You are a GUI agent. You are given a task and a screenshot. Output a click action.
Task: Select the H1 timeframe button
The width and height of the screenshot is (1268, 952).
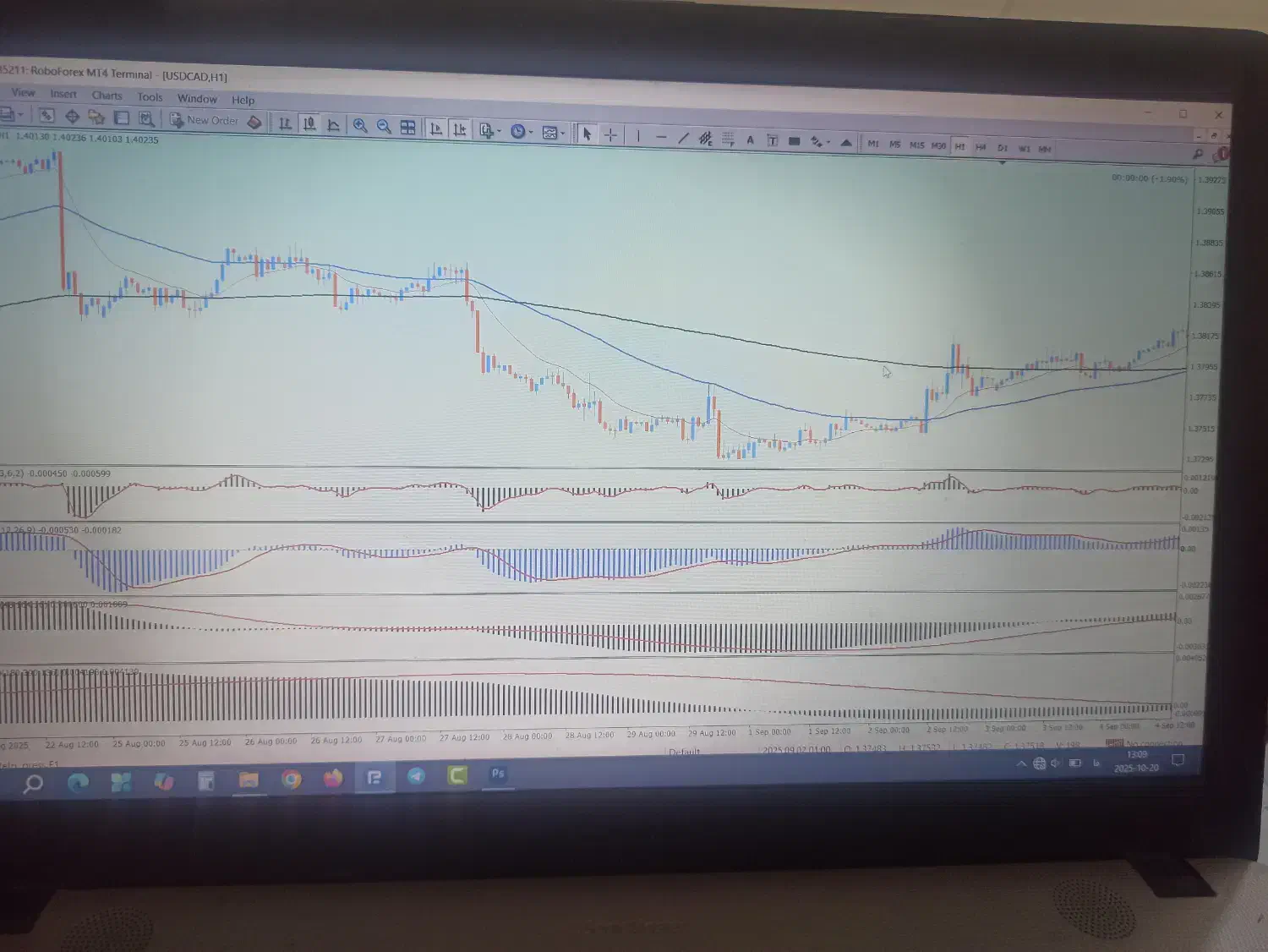click(959, 147)
